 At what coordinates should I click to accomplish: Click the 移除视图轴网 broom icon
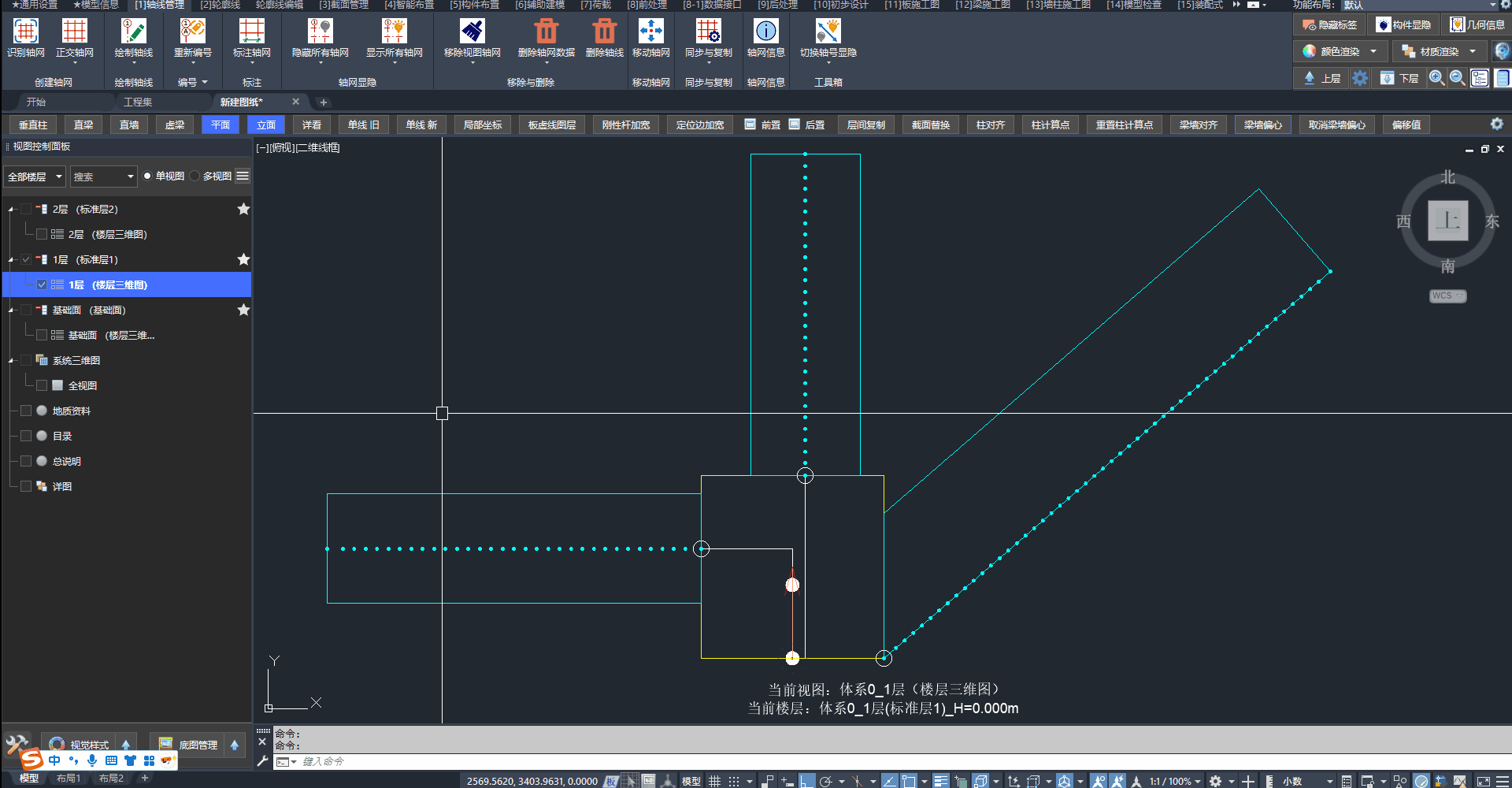(x=472, y=32)
